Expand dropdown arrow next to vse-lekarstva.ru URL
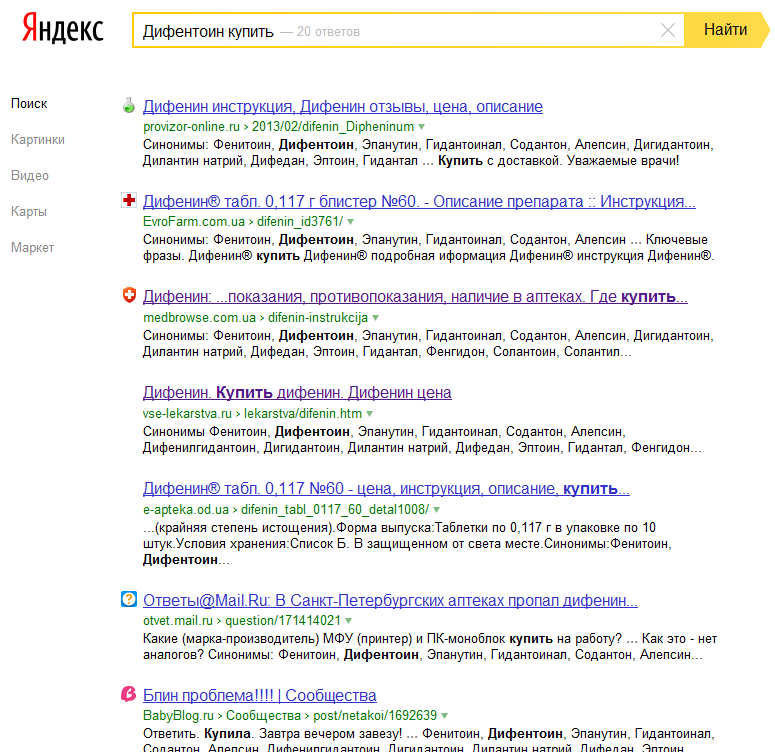Image resolution: width=775 pixels, height=752 pixels. 370,414
